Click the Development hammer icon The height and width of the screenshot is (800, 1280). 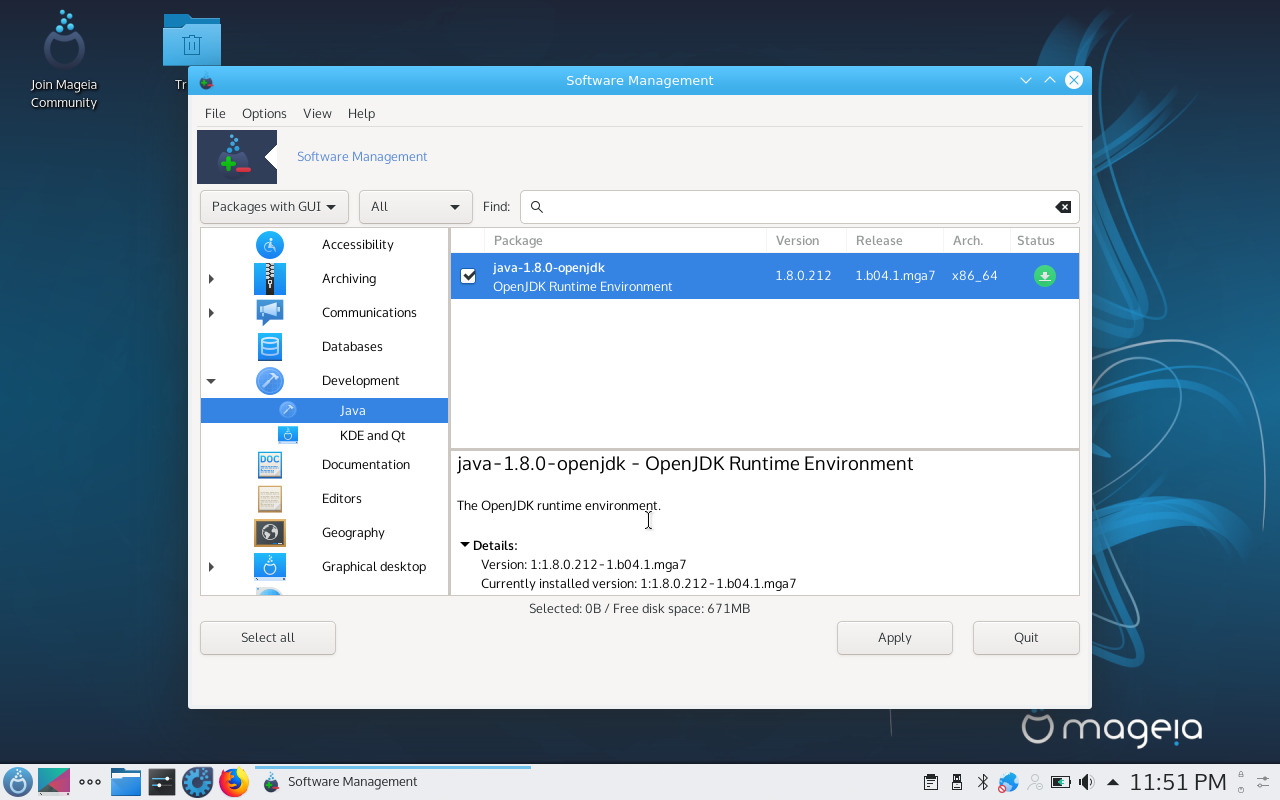tap(270, 381)
